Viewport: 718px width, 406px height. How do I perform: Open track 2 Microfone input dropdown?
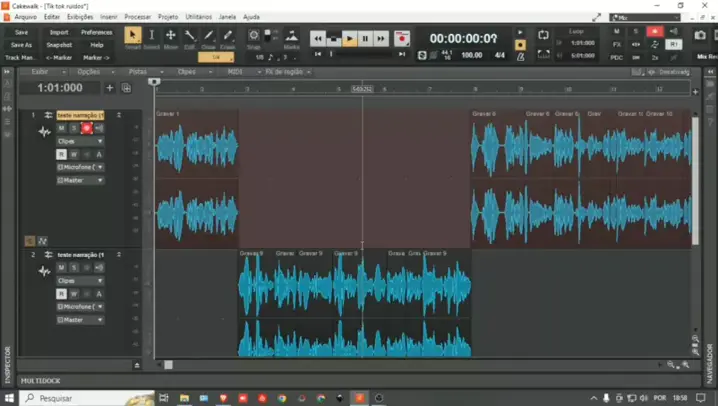pyautogui.click(x=80, y=307)
